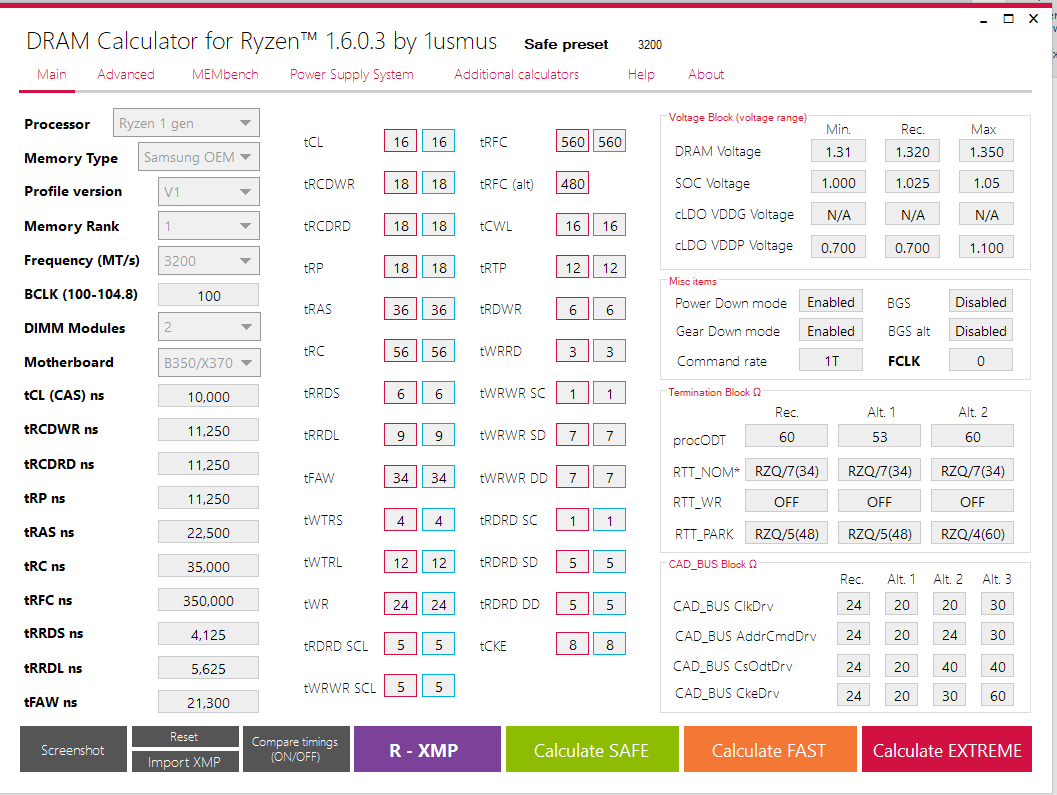Click CAD_BUS ClkDrv Rec. value 24
The width and height of the screenshot is (1057, 795).
(853, 604)
